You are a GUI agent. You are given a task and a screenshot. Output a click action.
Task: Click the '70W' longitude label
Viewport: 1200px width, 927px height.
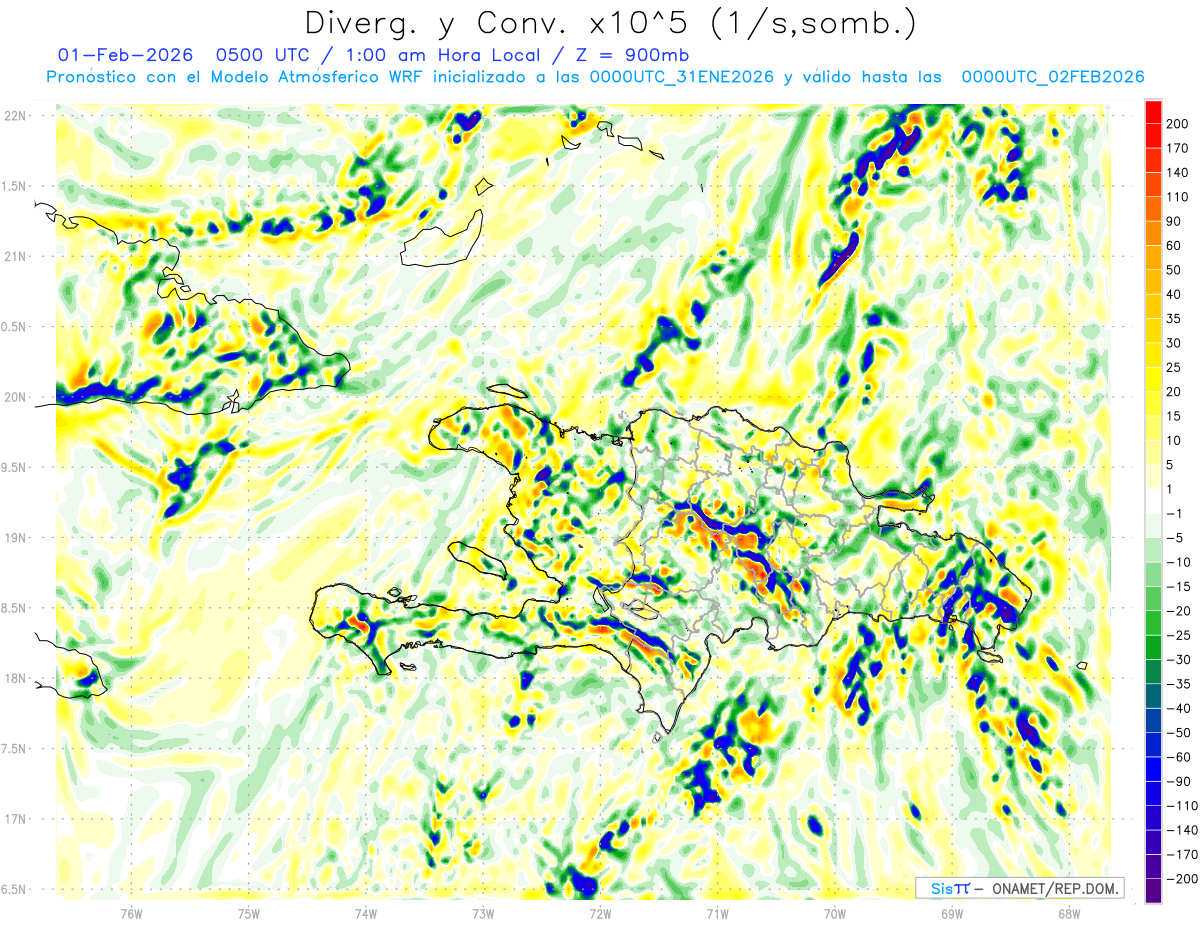835,913
